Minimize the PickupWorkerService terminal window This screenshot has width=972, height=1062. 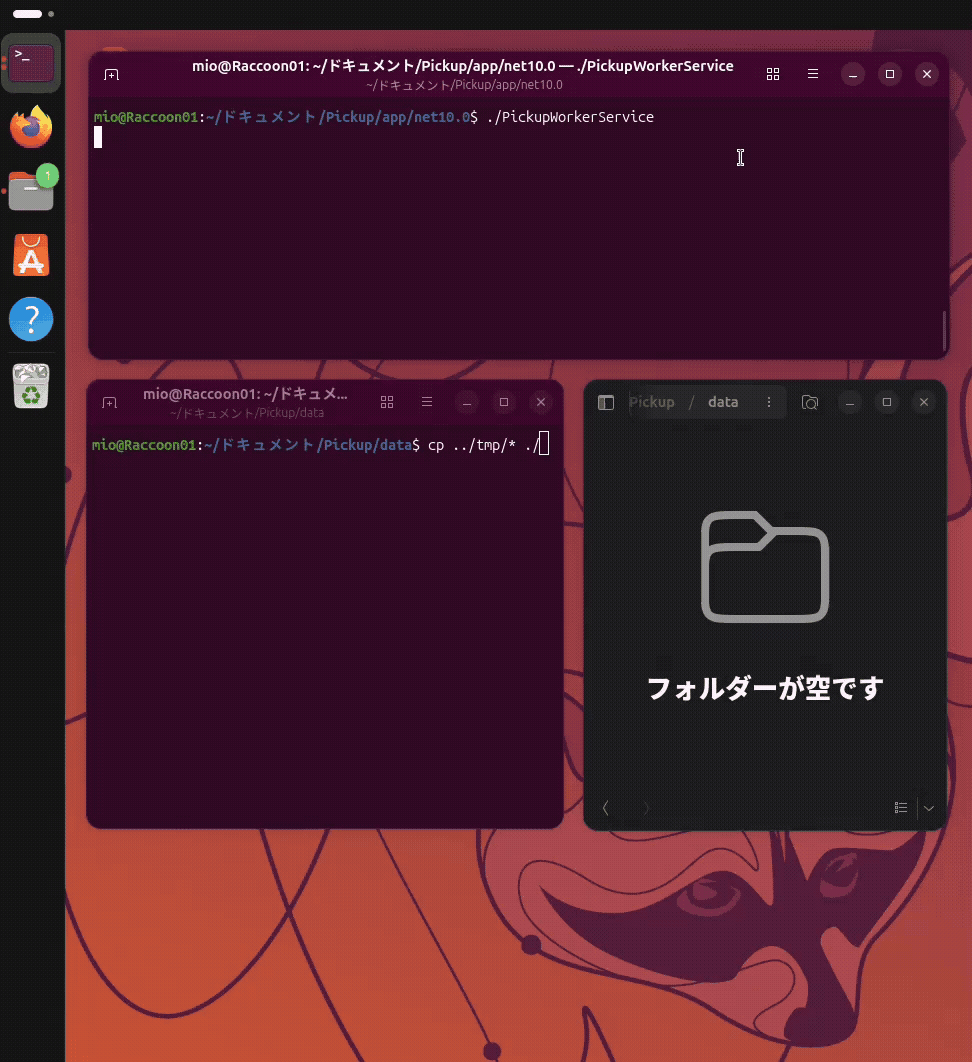[x=853, y=75]
